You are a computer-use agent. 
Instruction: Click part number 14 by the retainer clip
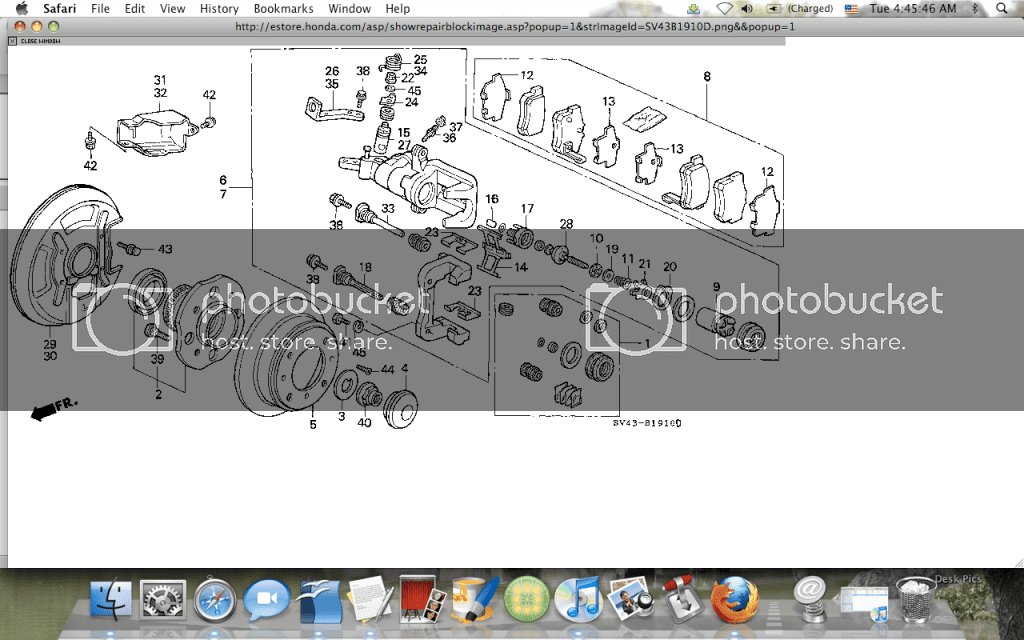(x=520, y=267)
